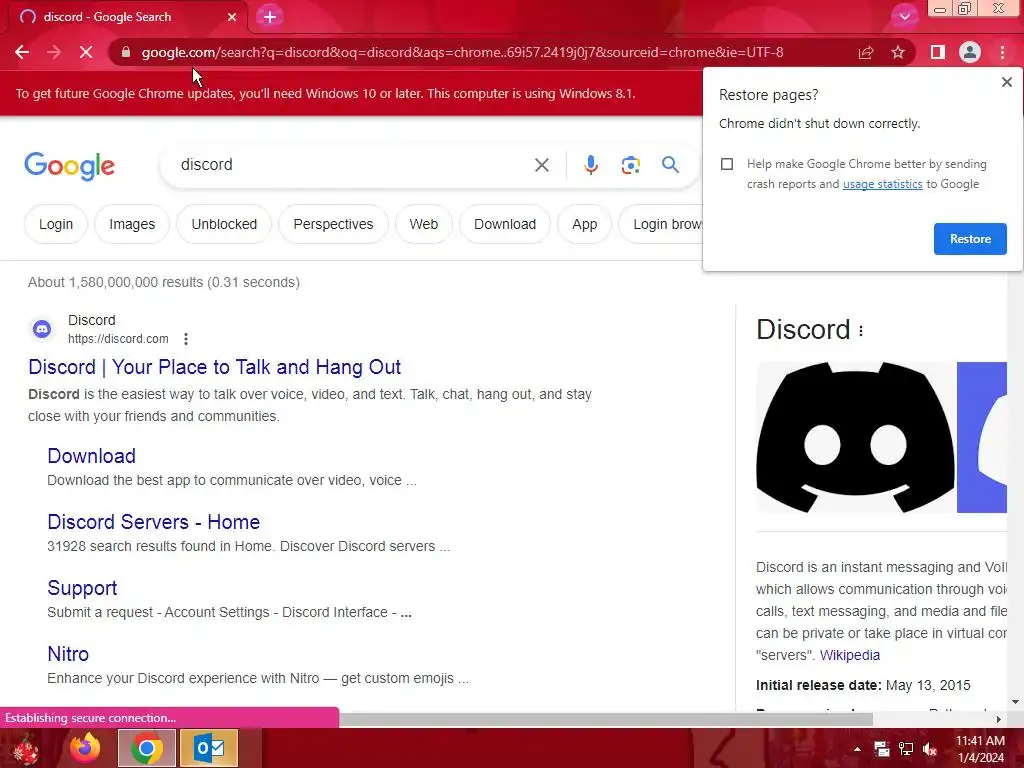This screenshot has width=1024, height=768.
Task: Close the Restore pages popup
Action: (1006, 82)
